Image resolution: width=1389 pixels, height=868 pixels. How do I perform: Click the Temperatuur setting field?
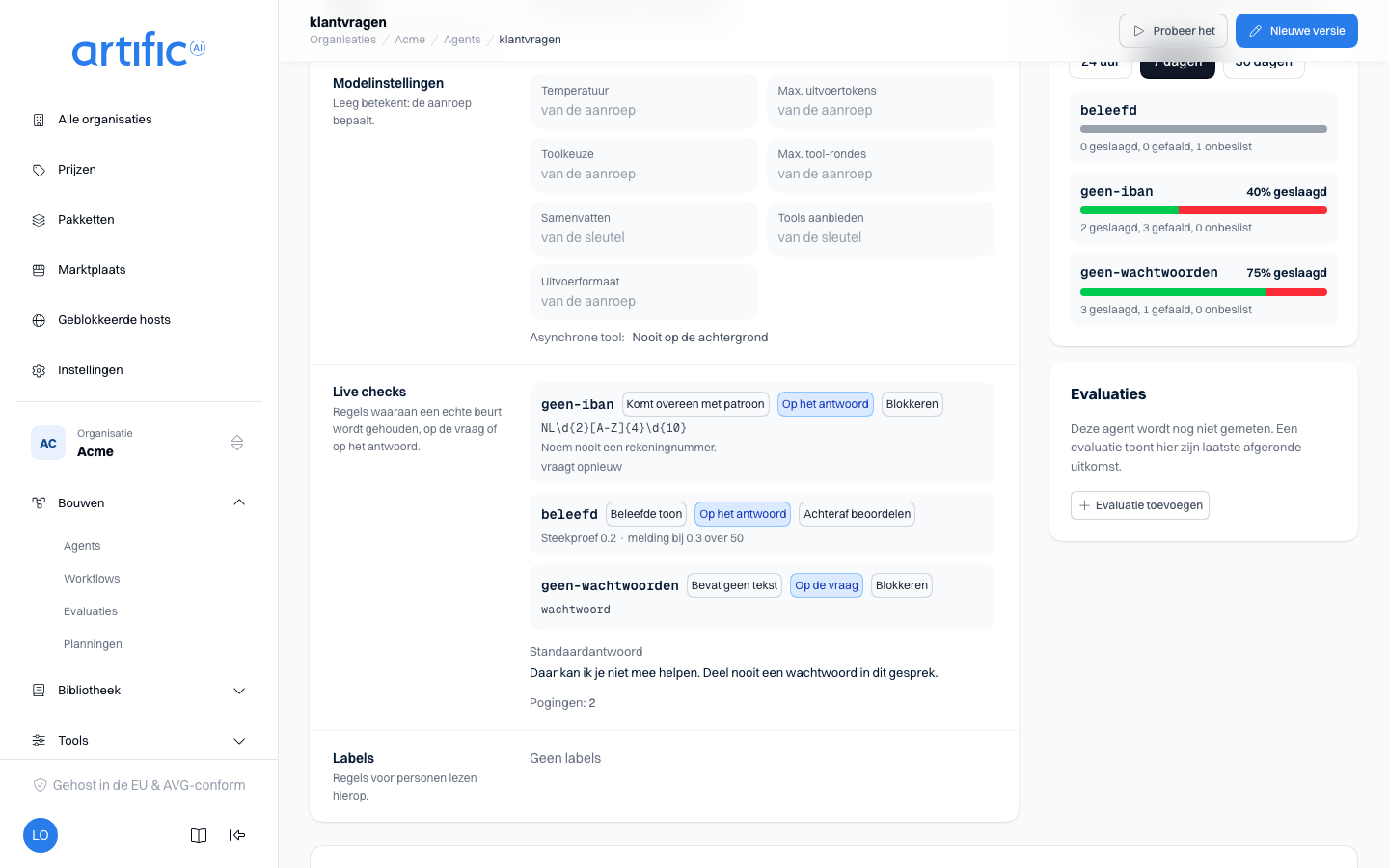[x=644, y=101]
